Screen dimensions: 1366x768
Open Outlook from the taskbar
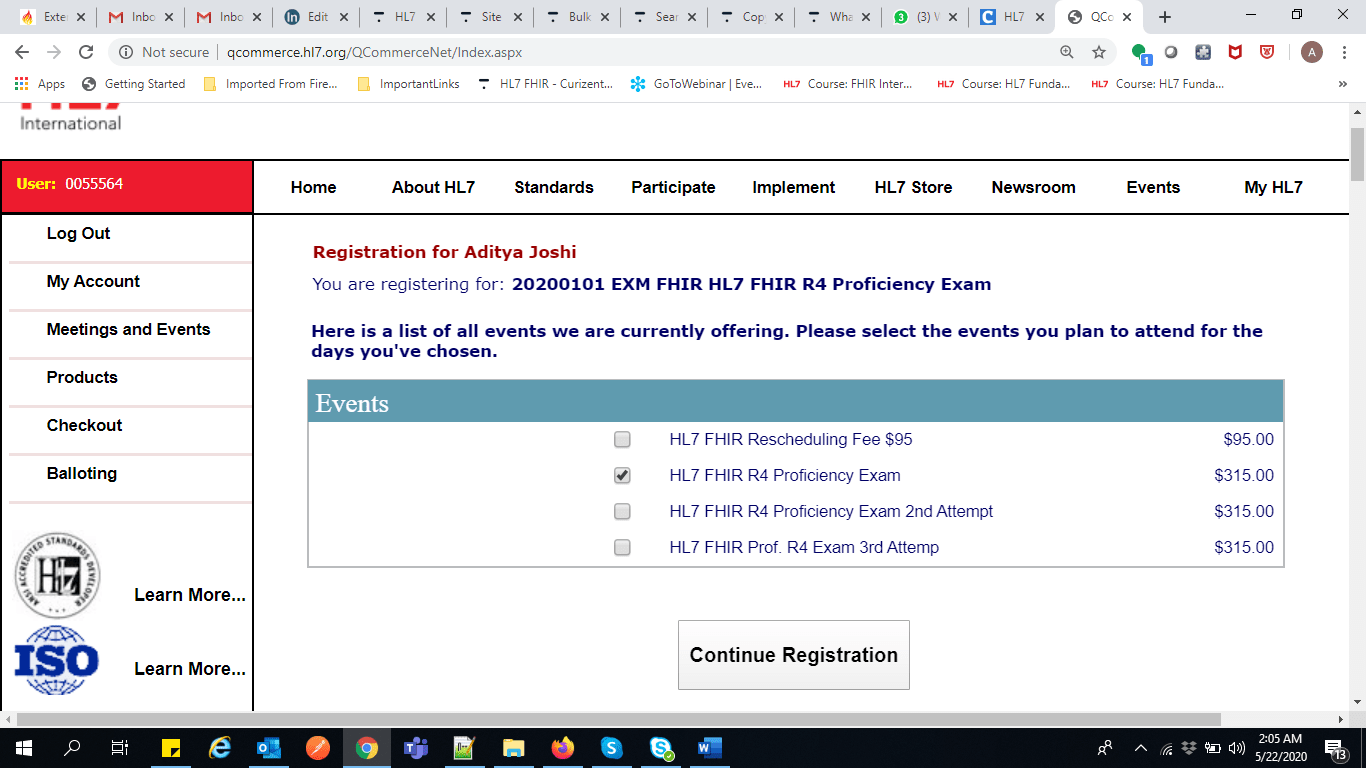point(268,748)
